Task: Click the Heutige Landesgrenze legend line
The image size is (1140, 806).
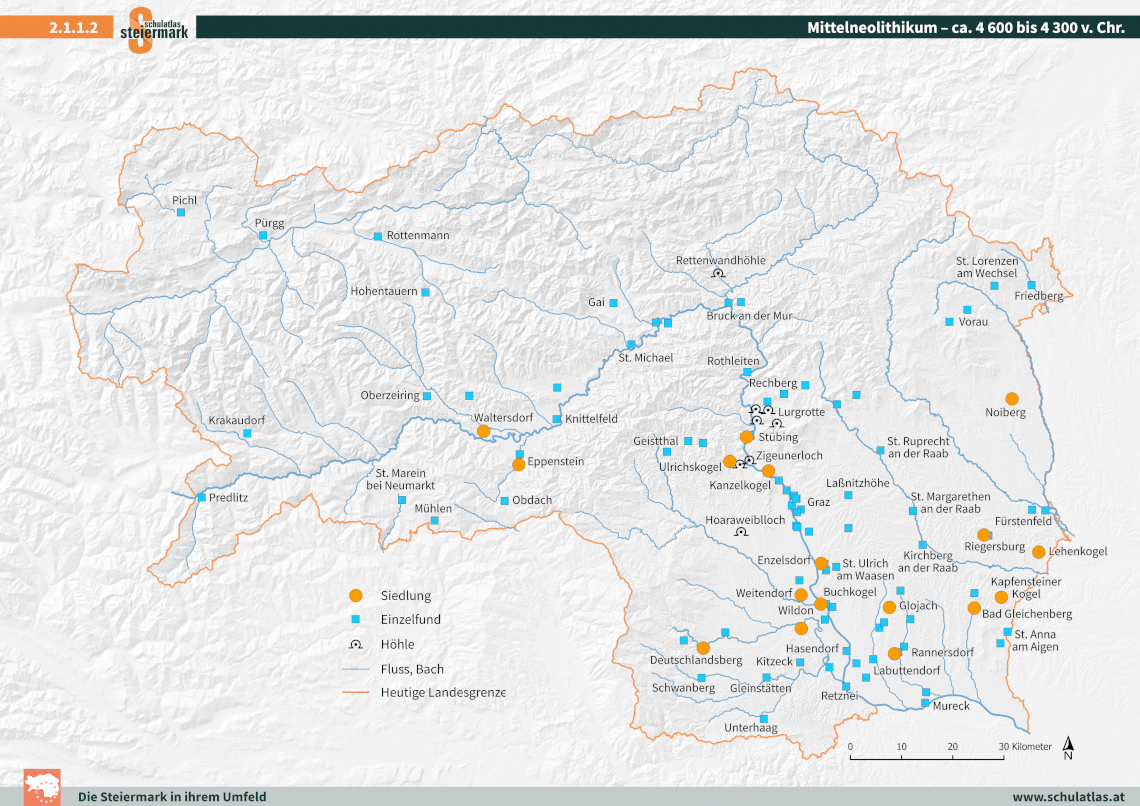Action: pos(354,692)
